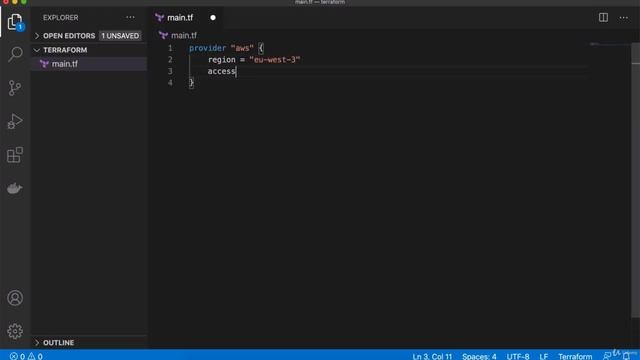Open the Explorer view icon

click(15, 22)
